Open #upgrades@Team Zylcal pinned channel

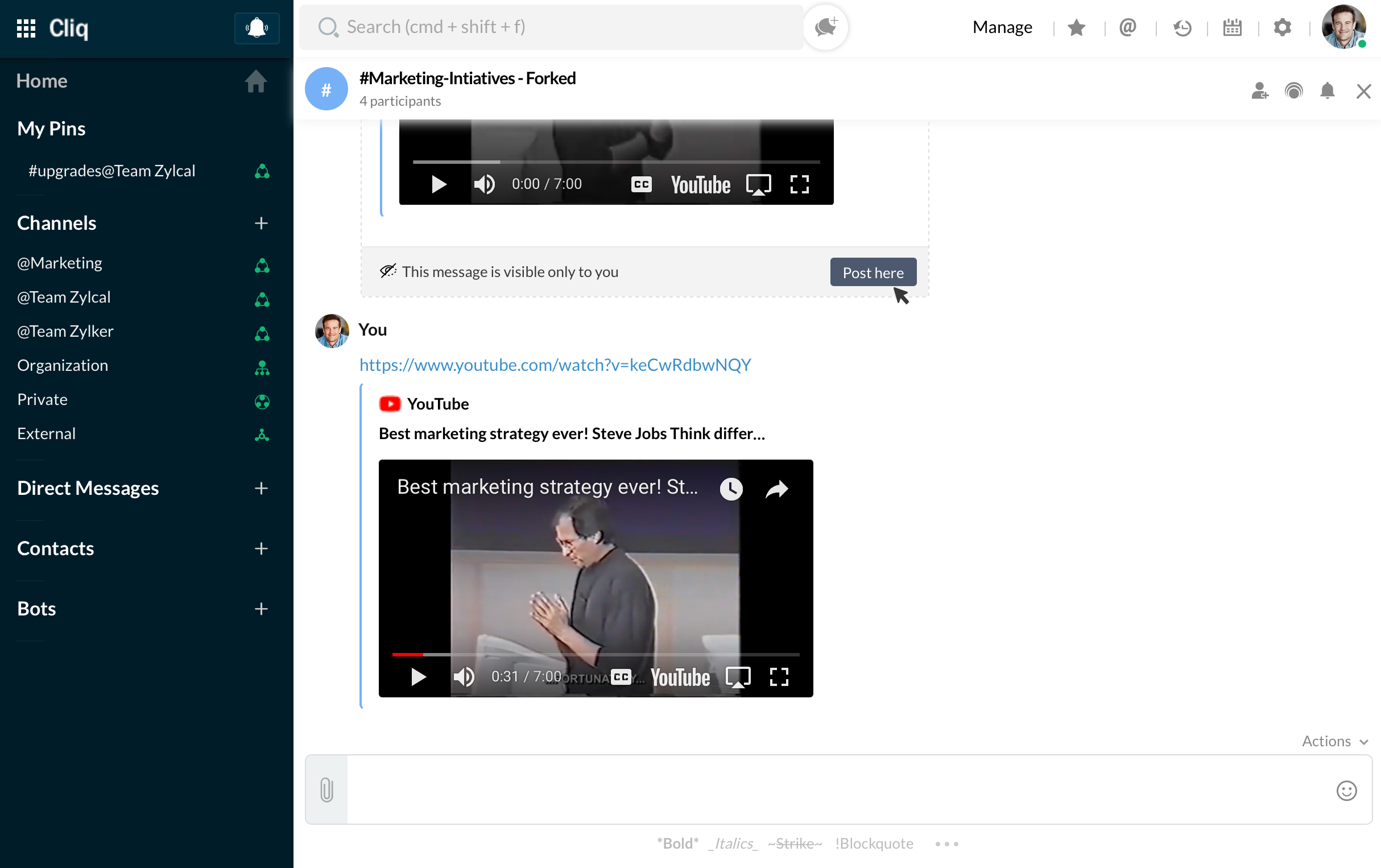click(112, 171)
